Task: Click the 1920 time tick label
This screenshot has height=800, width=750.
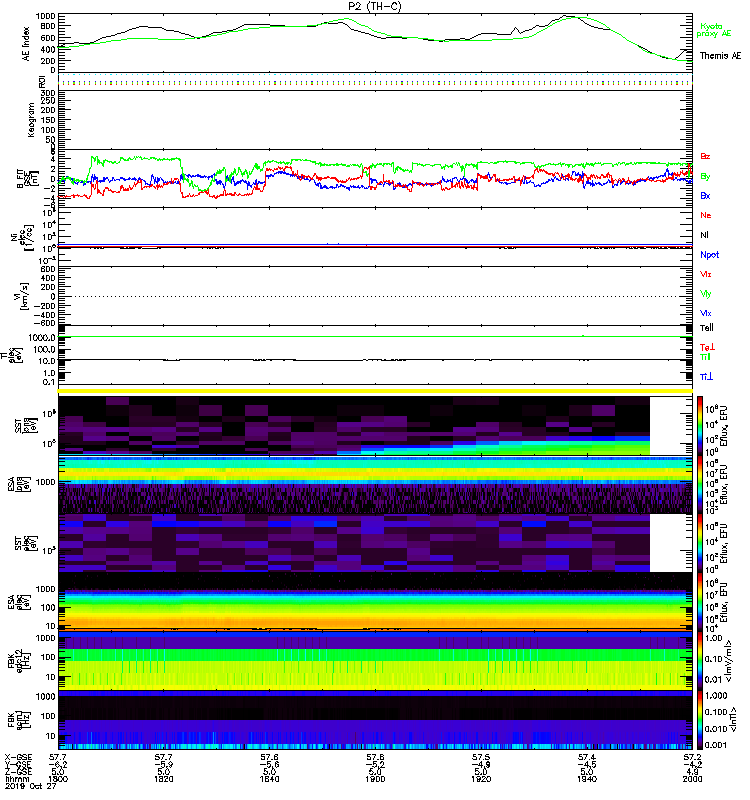Action: click(x=481, y=779)
